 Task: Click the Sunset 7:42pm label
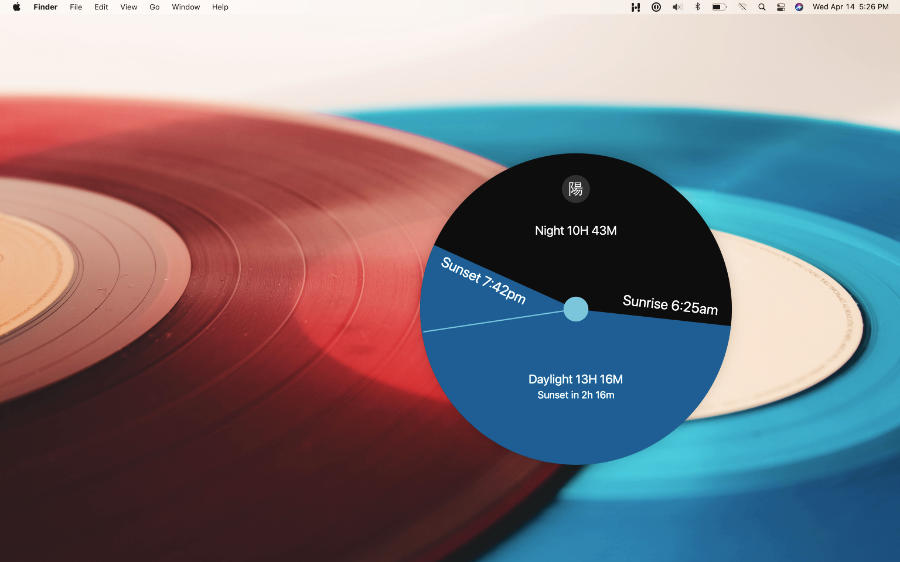(x=483, y=281)
